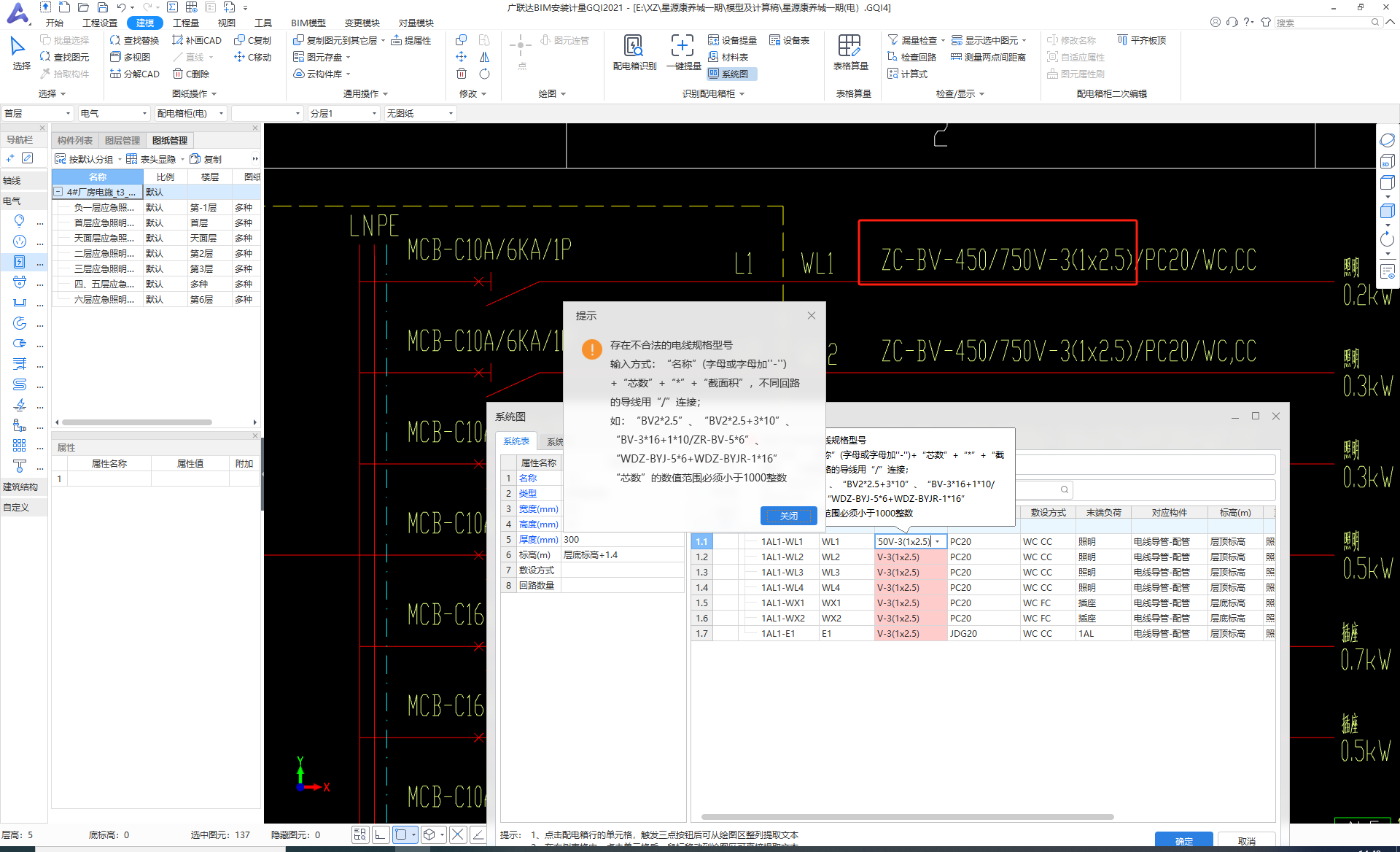Switch to the 图层管理 panel tab
The width and height of the screenshot is (1400, 852).
click(x=122, y=140)
